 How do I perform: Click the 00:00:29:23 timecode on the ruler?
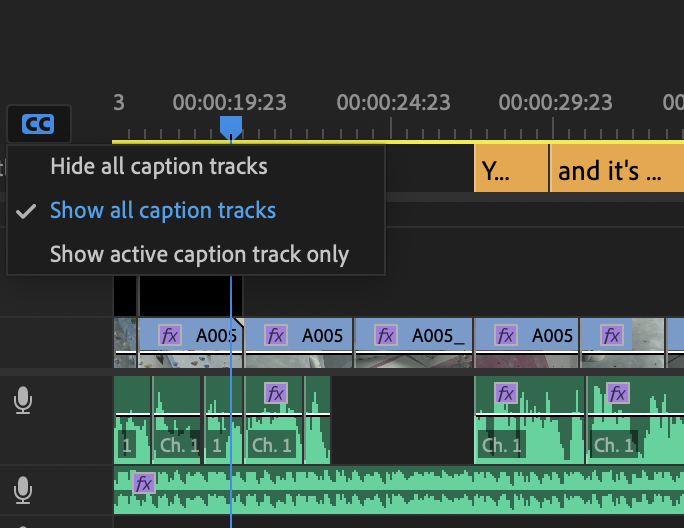pos(555,102)
